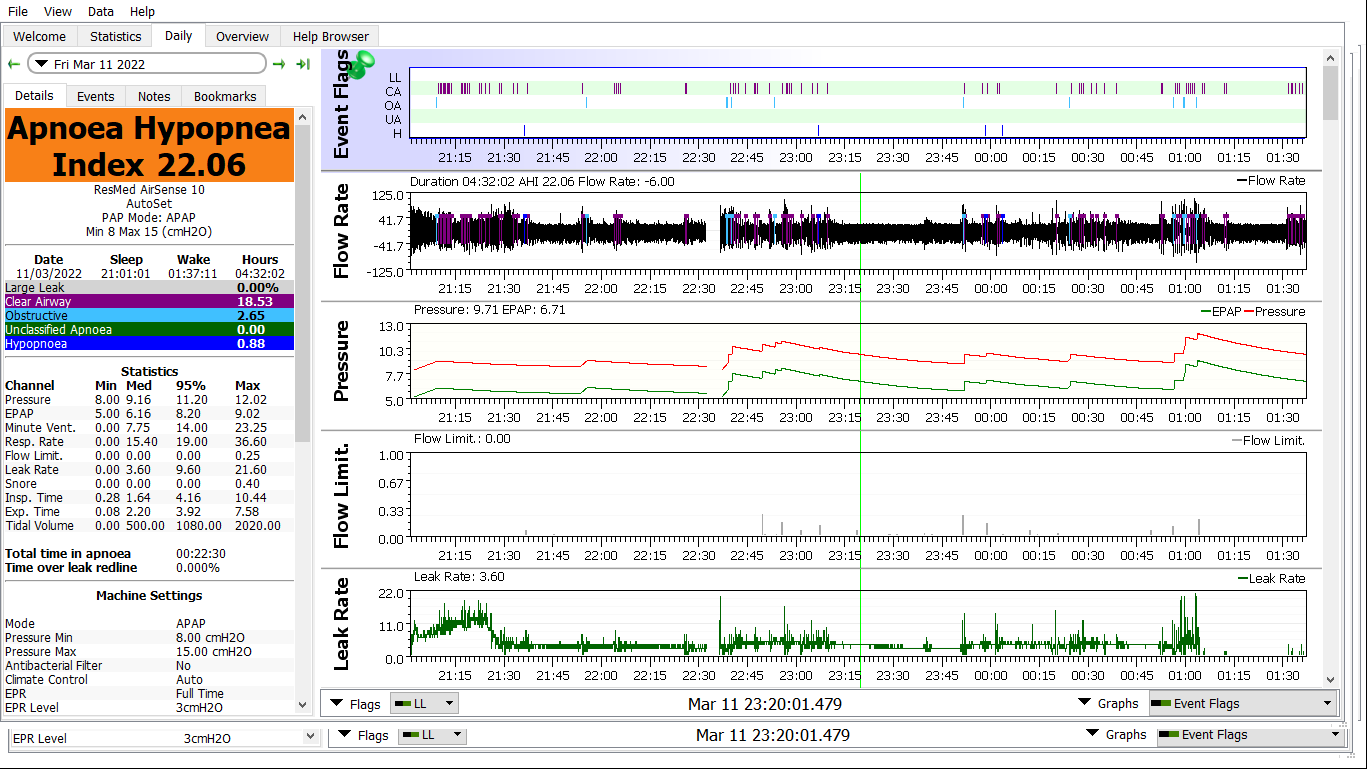This screenshot has width=1367, height=769.
Task: Click the purple Clear Airway row
Action: pos(149,301)
